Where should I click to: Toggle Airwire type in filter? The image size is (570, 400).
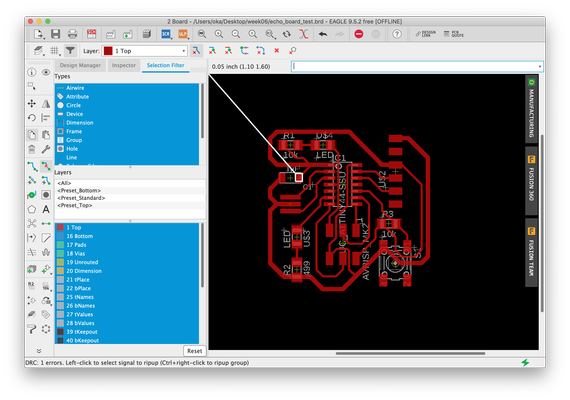click(x=127, y=88)
